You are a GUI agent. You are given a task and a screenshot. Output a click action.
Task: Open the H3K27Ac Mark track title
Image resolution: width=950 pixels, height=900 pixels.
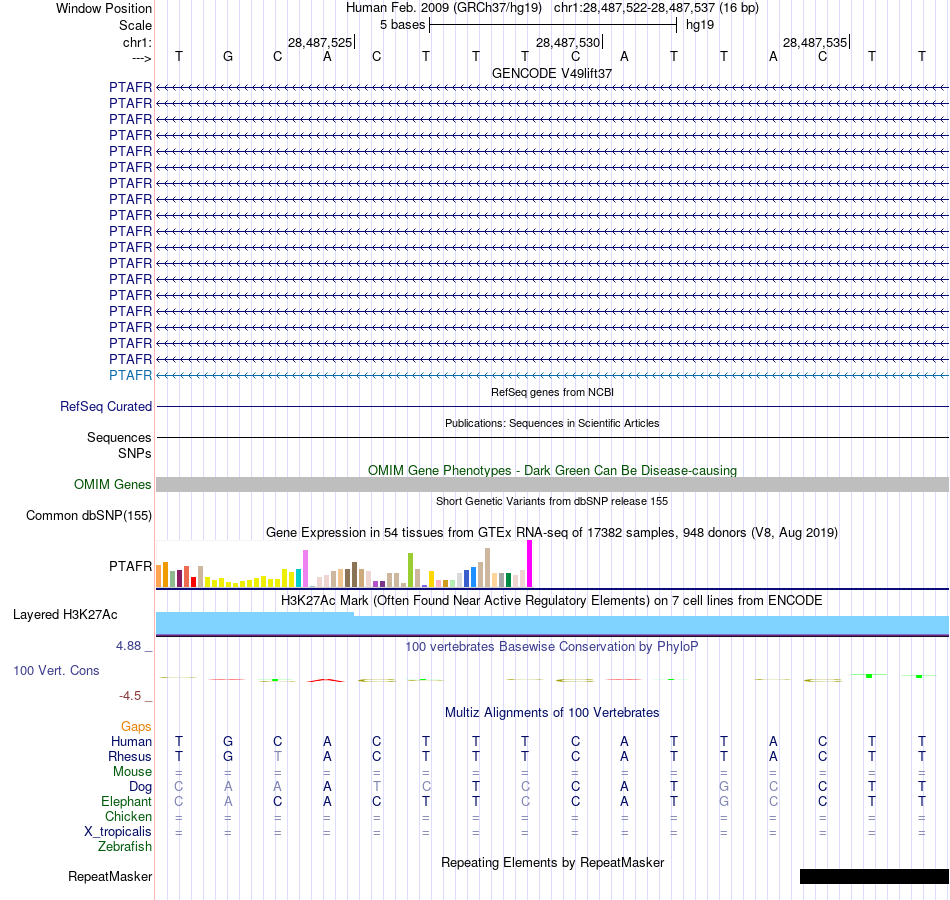point(552,601)
